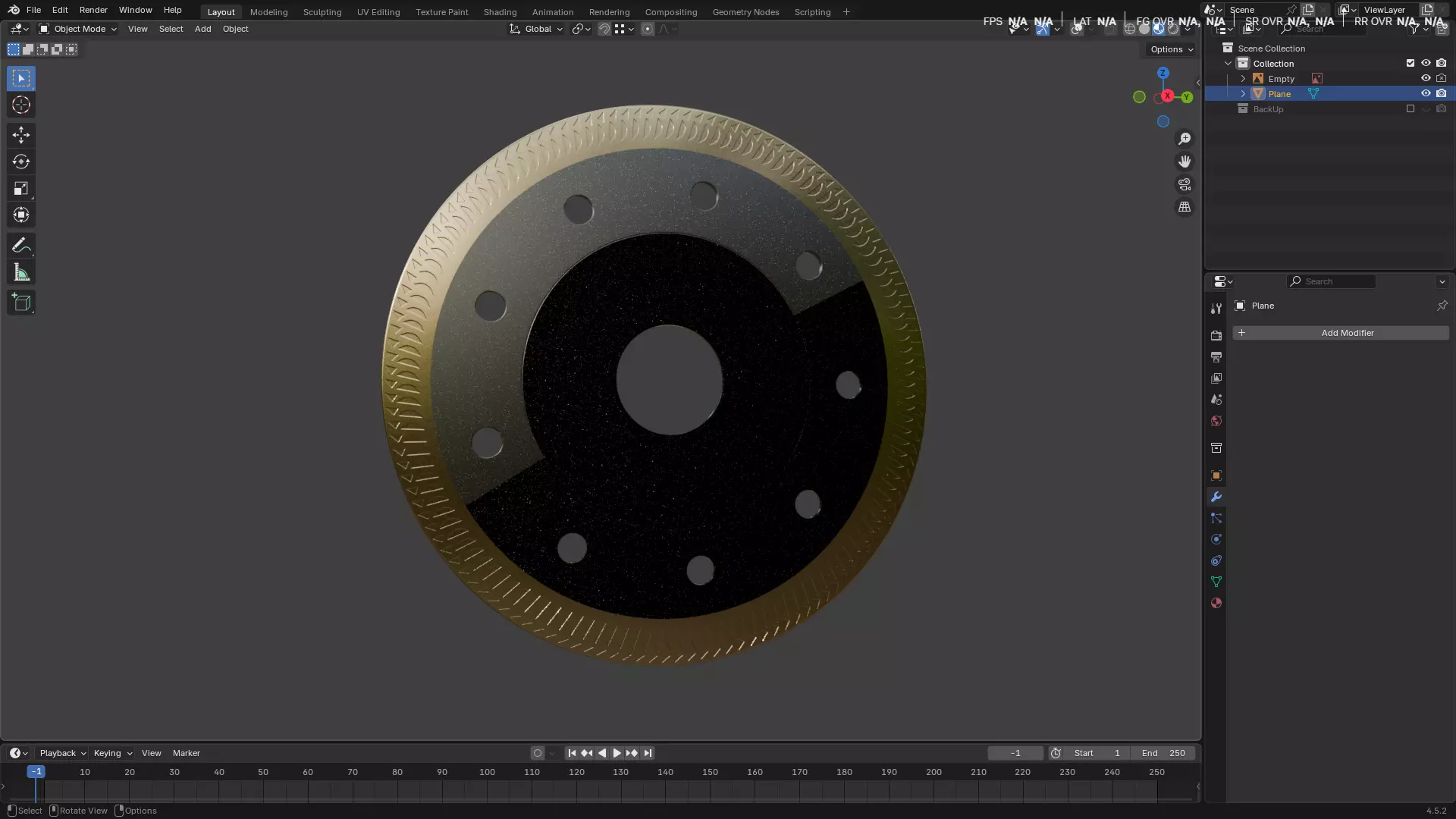
Task: Expand the Empty object in outliner
Action: 1243,78
